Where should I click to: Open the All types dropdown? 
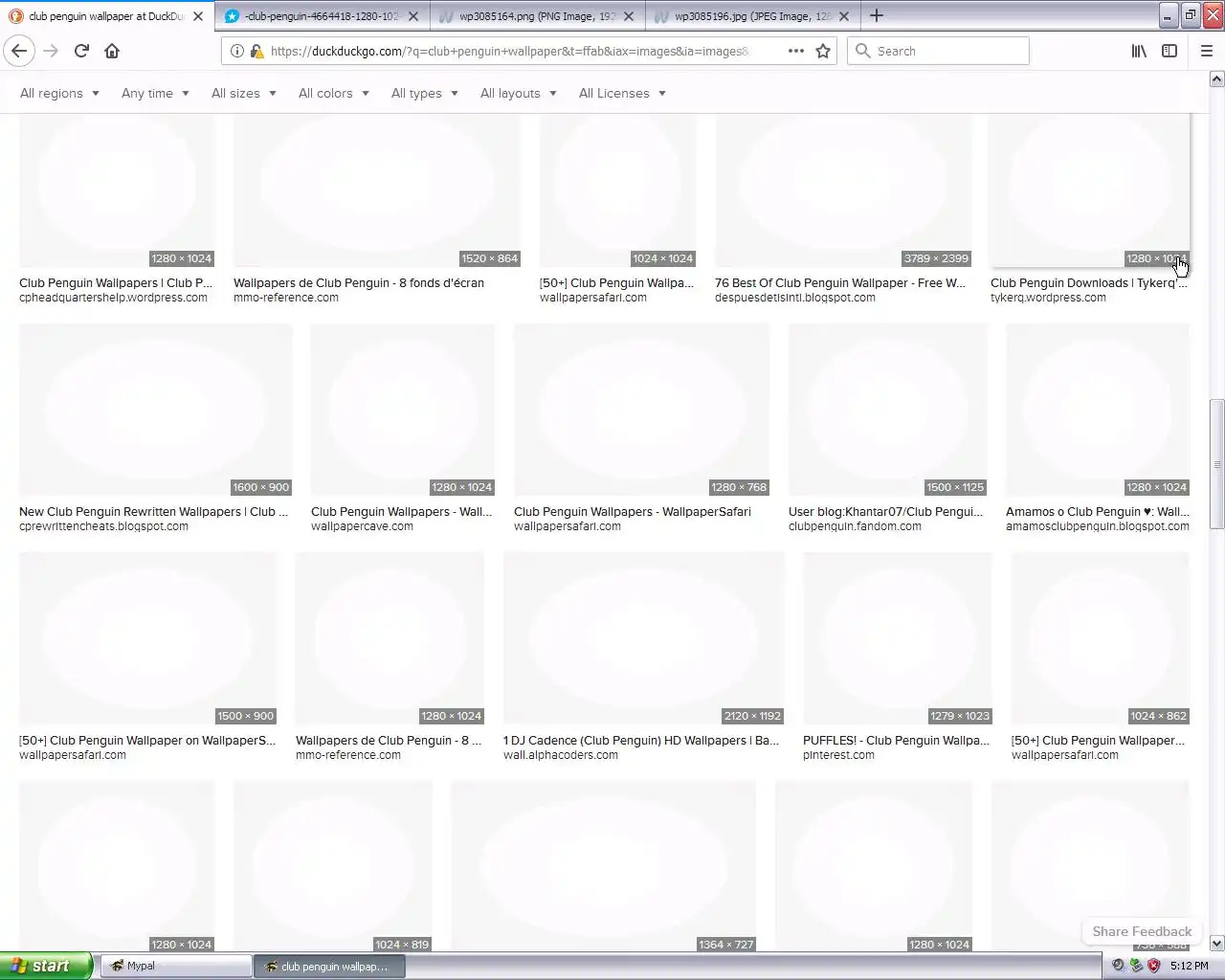pyautogui.click(x=424, y=93)
